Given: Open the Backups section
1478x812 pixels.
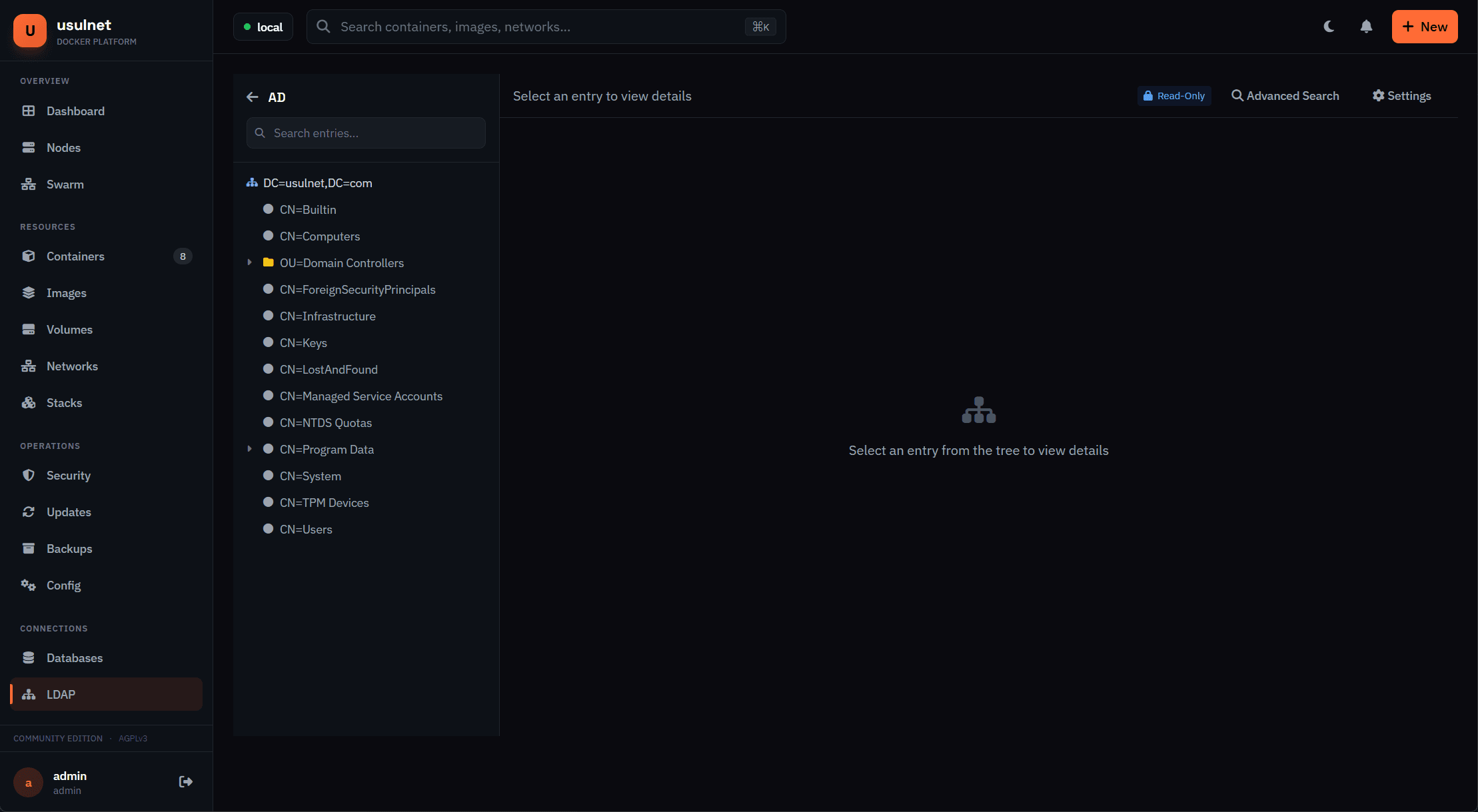Looking at the screenshot, I should [69, 548].
